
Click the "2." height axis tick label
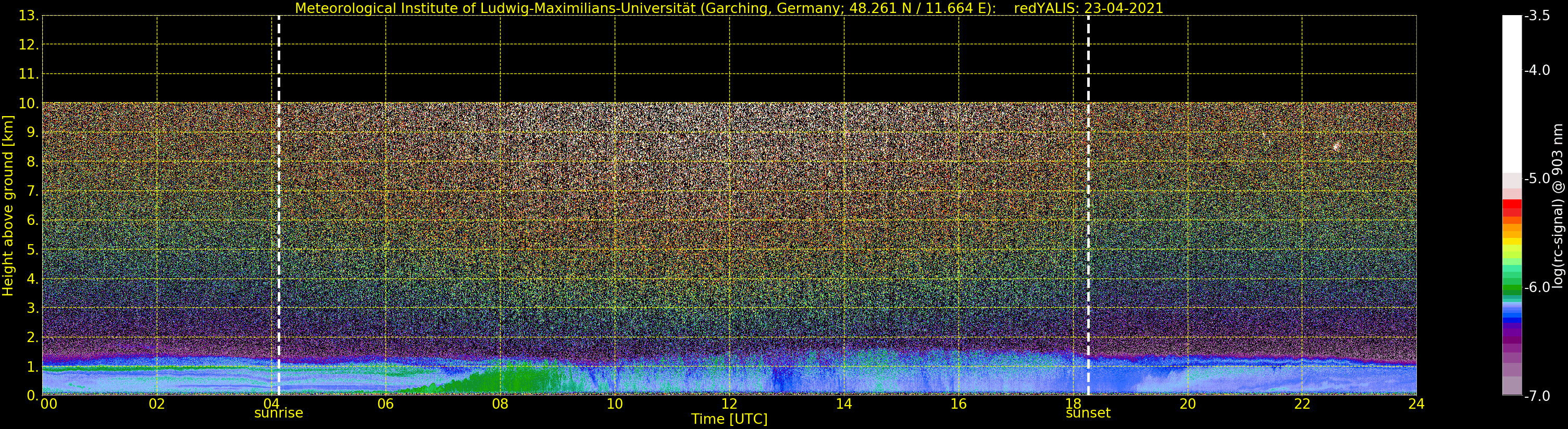33,337
